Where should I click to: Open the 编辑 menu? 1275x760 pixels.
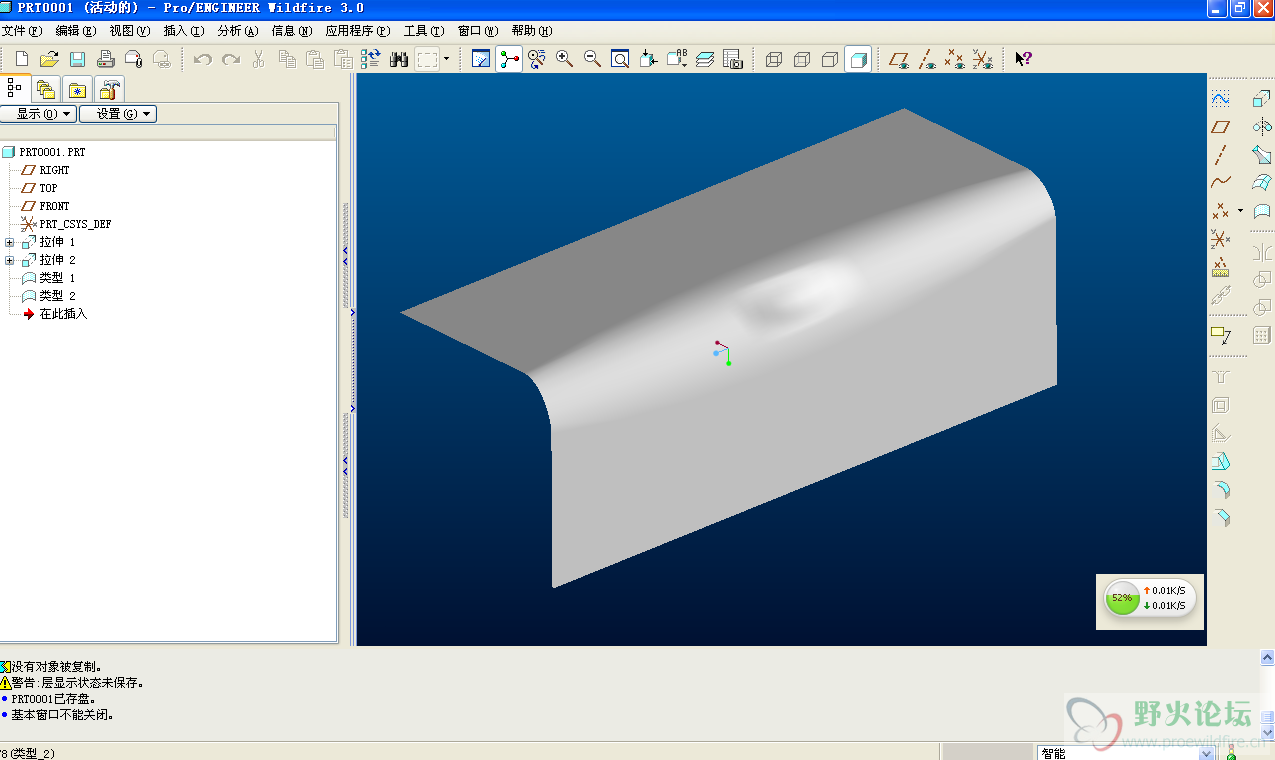76,31
